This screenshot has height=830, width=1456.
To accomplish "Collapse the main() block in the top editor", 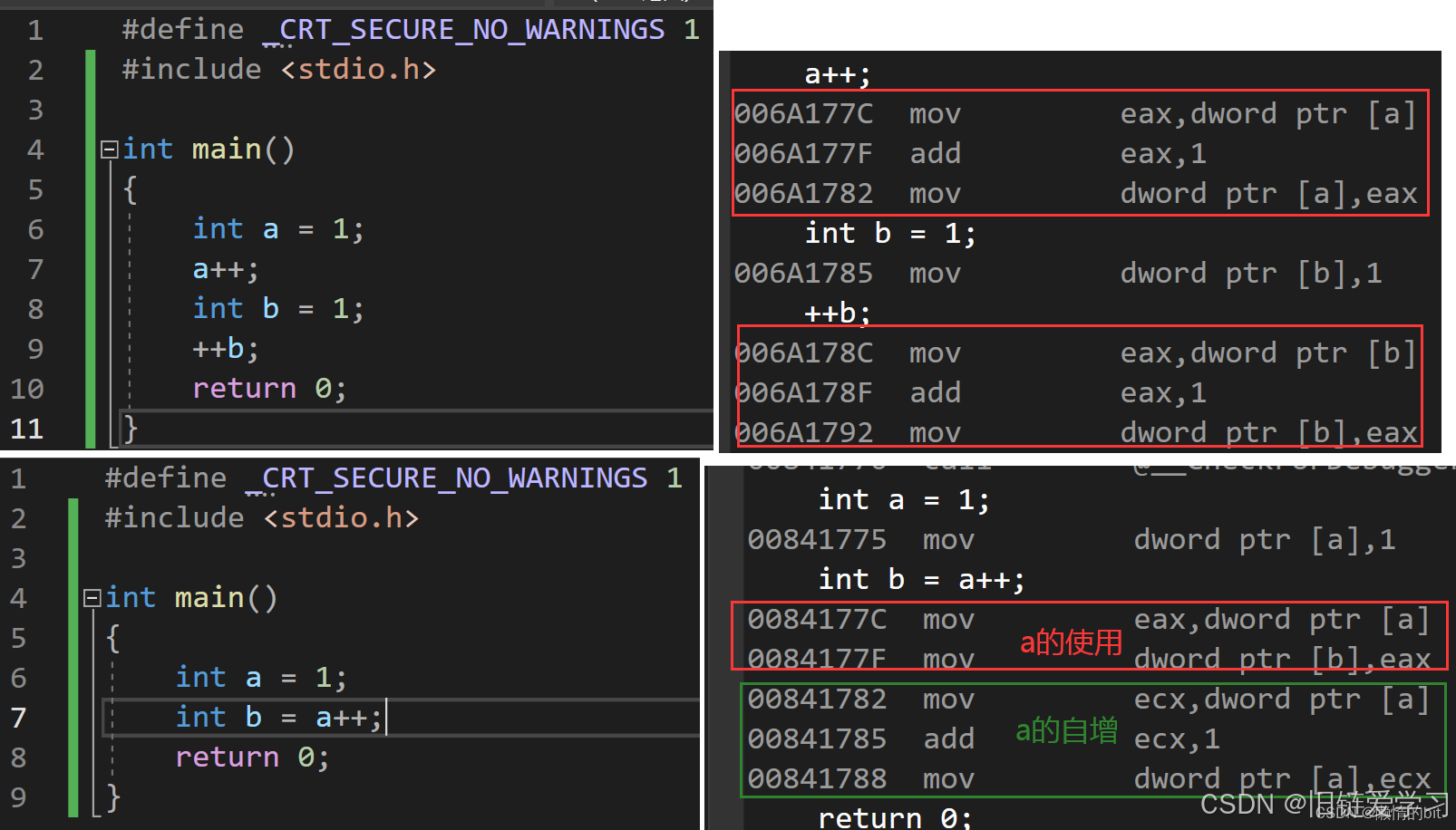I will pos(109,150).
